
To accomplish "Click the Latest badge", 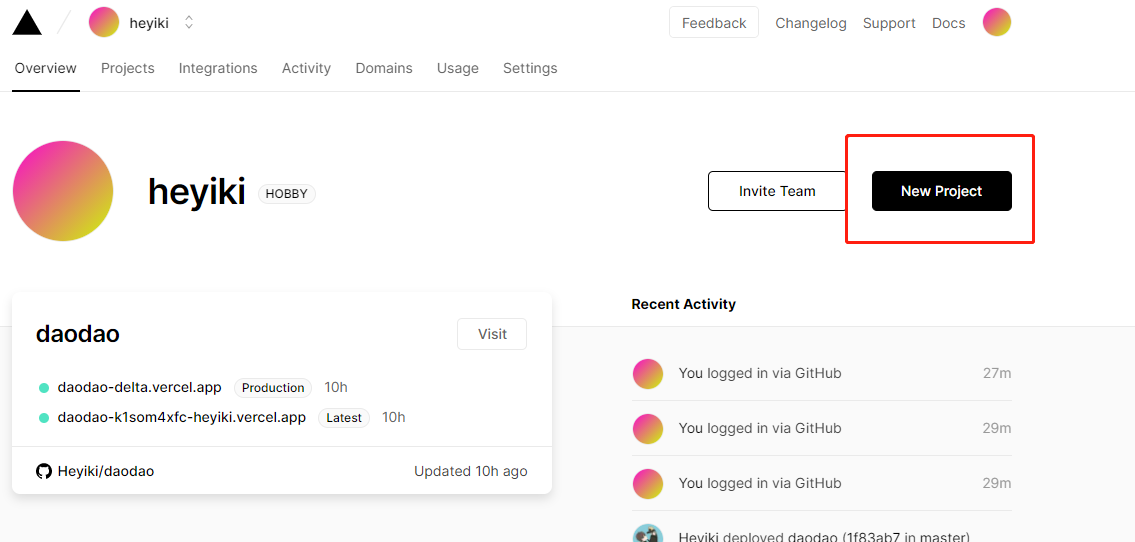I will pyautogui.click(x=344, y=418).
